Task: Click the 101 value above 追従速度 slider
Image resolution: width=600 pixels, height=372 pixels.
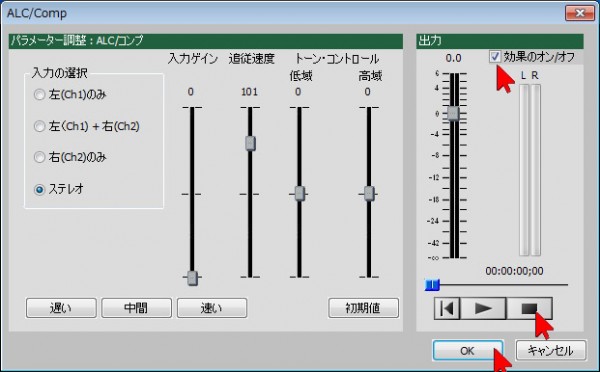Action: click(249, 92)
